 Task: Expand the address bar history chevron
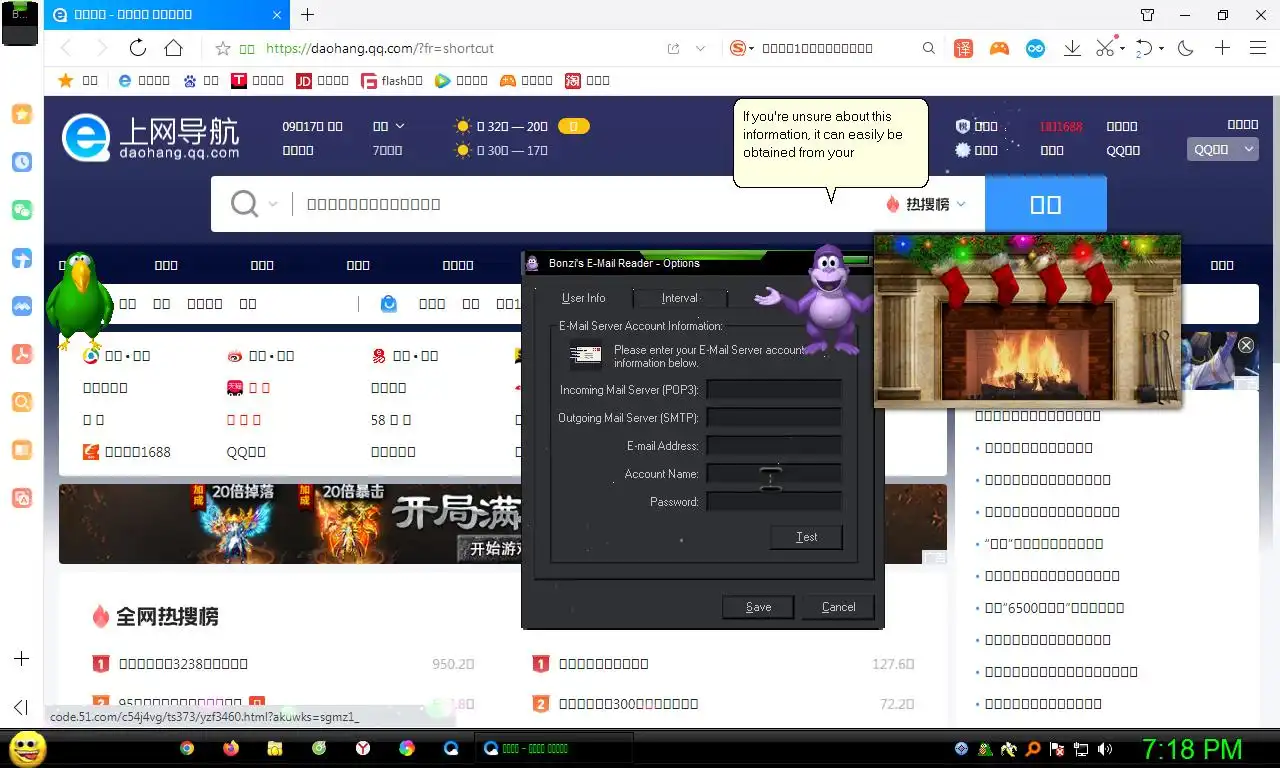coord(701,48)
